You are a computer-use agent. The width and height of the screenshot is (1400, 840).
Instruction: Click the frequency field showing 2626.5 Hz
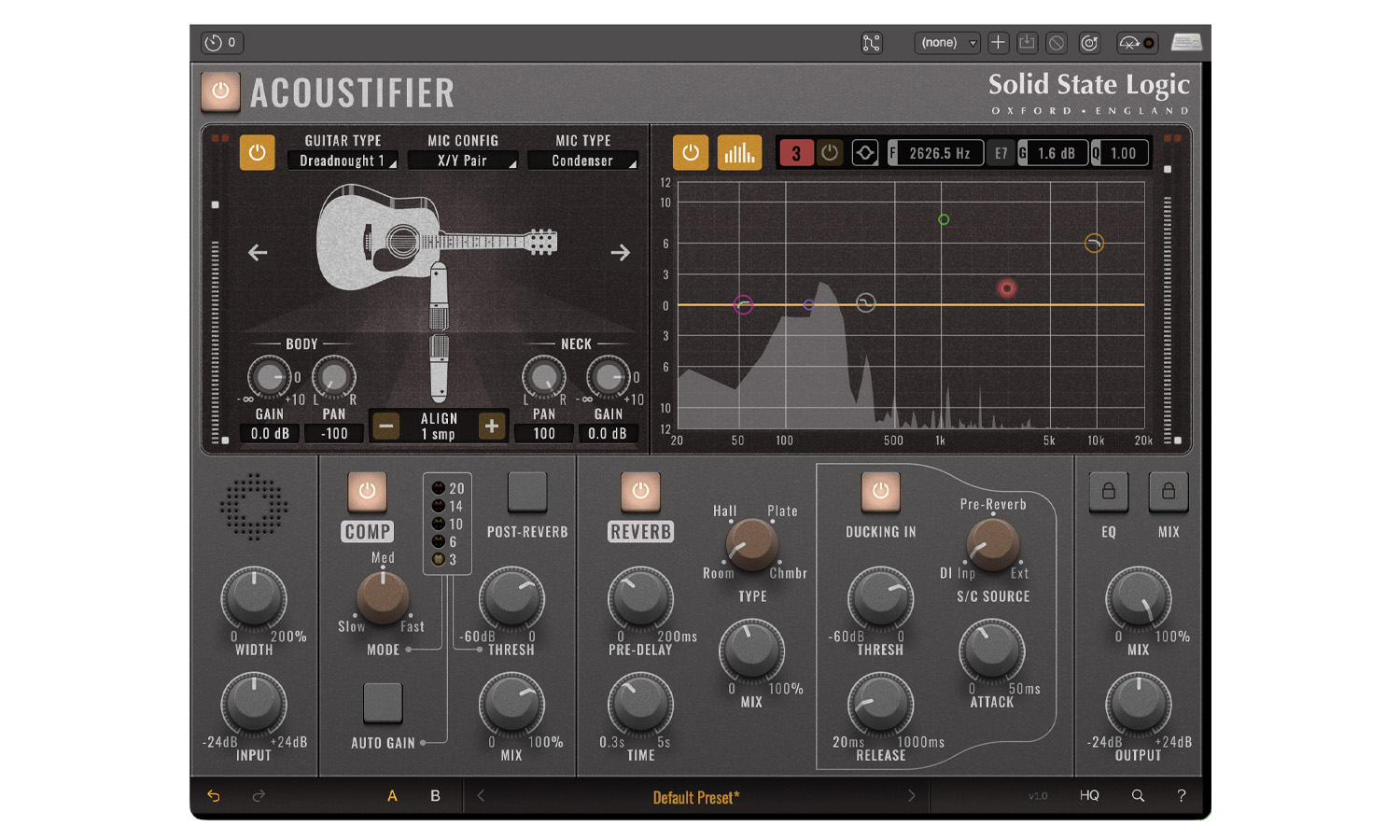(935, 153)
